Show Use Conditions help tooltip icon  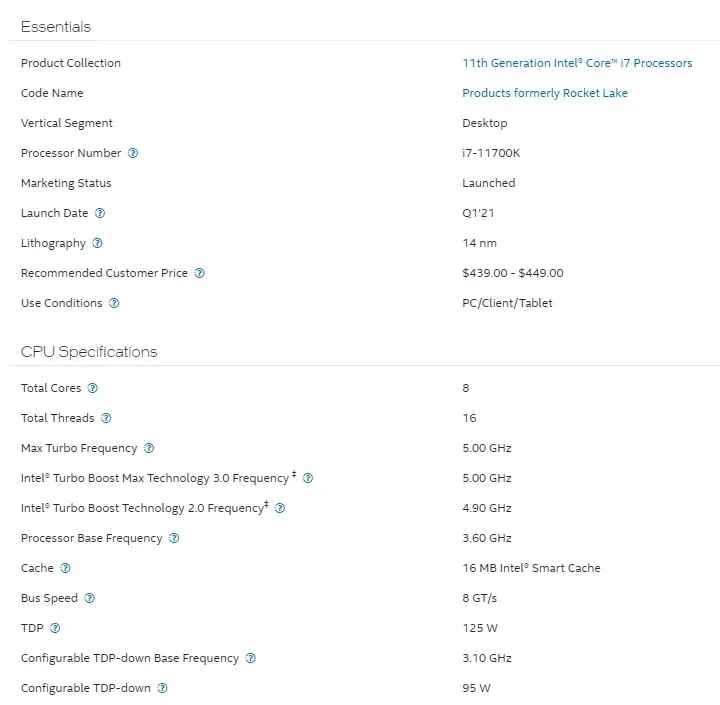point(114,303)
